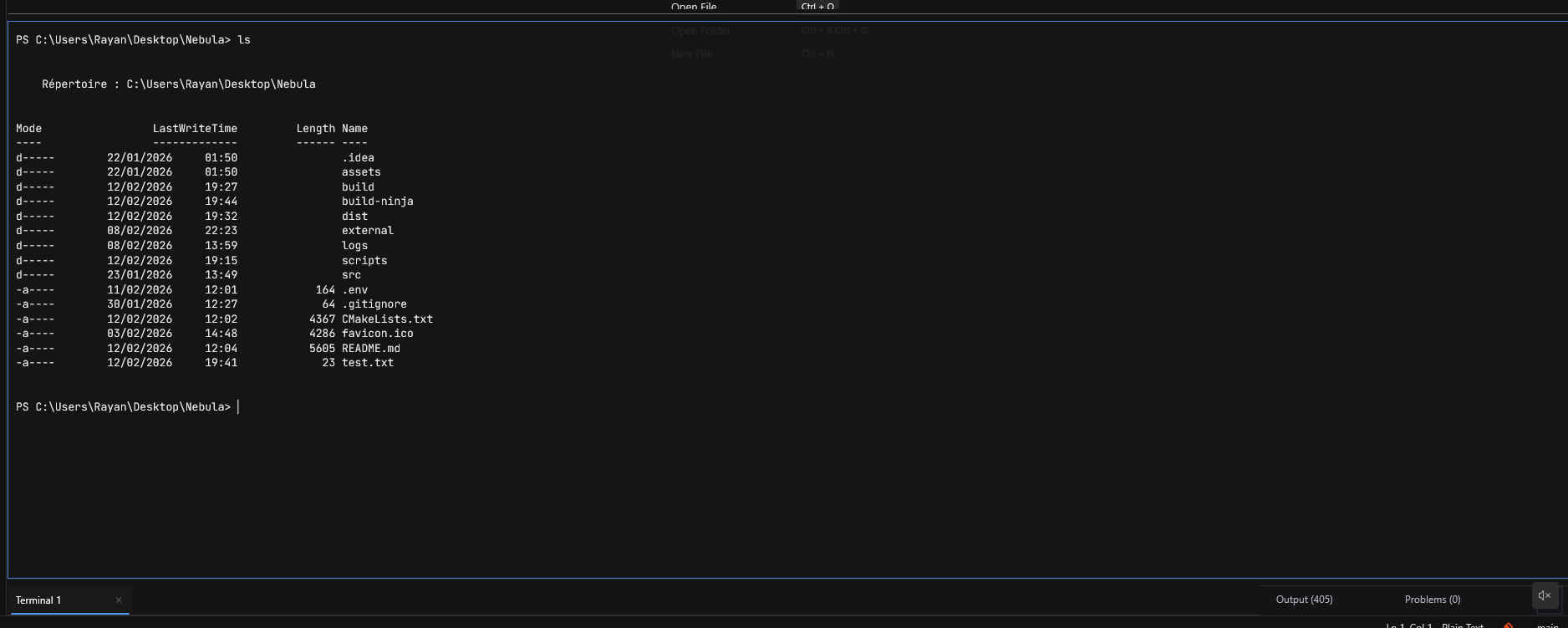Choose the faded New File menu entry
1568x628 pixels.
691,54
